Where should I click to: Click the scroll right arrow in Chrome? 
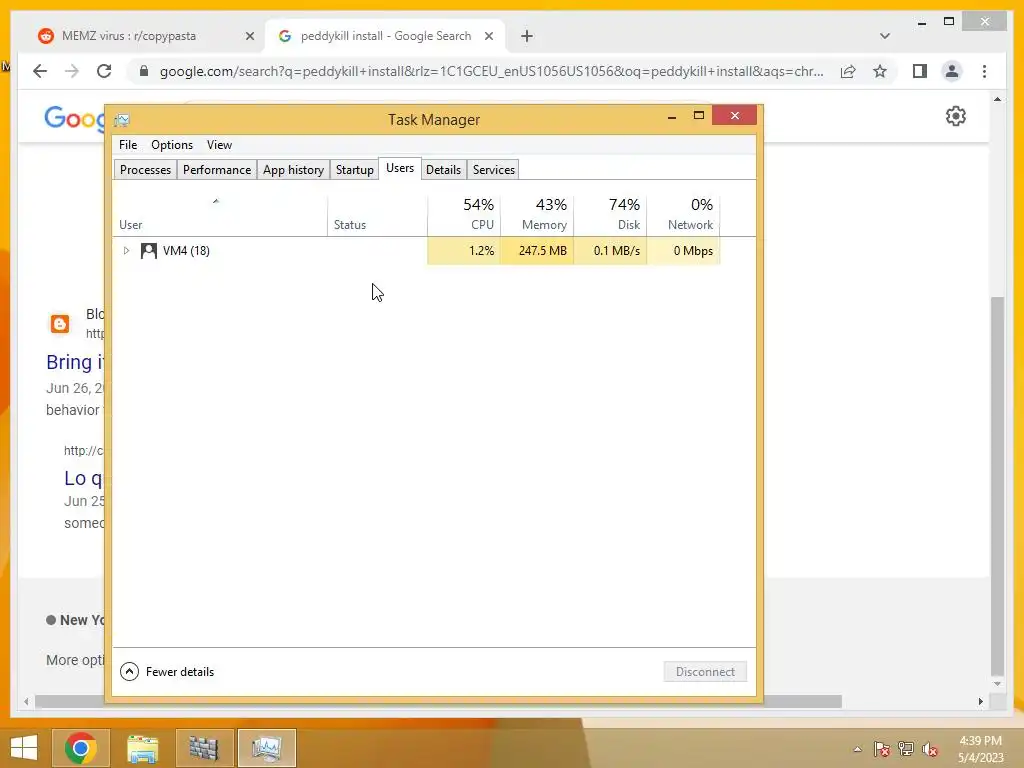980,701
